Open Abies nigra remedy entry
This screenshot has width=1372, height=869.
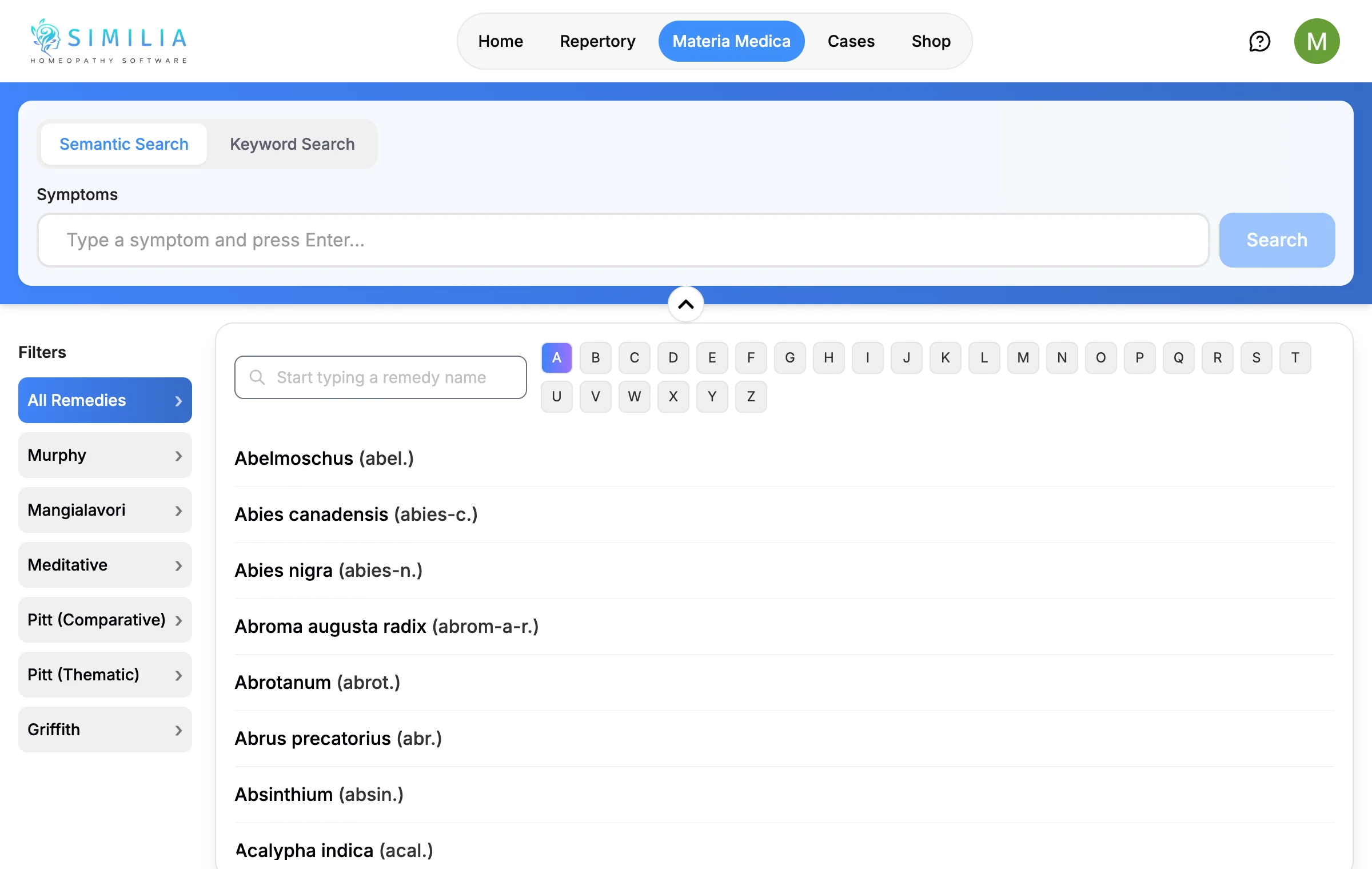[328, 571]
